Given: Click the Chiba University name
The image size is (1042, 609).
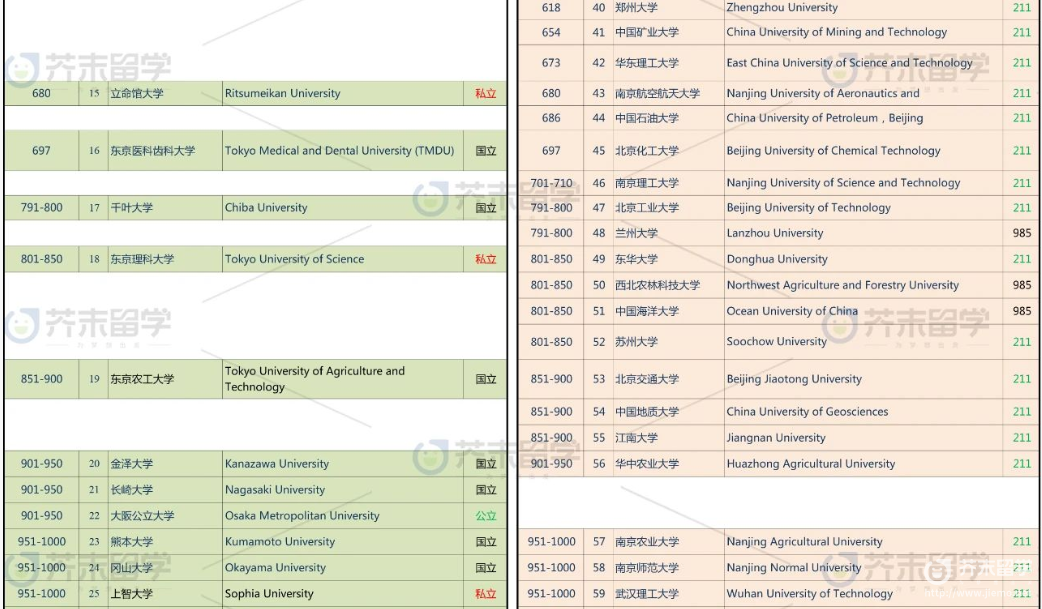Looking at the screenshot, I should (266, 207).
